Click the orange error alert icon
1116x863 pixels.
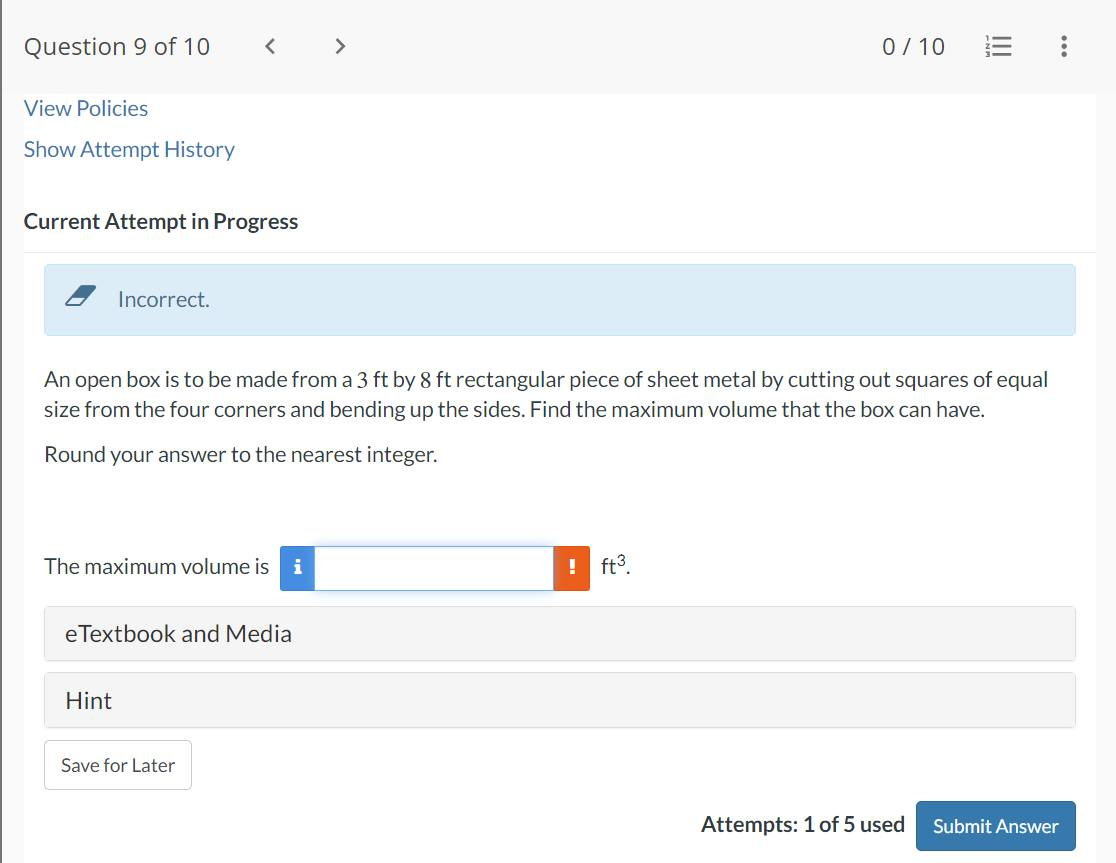(571, 567)
